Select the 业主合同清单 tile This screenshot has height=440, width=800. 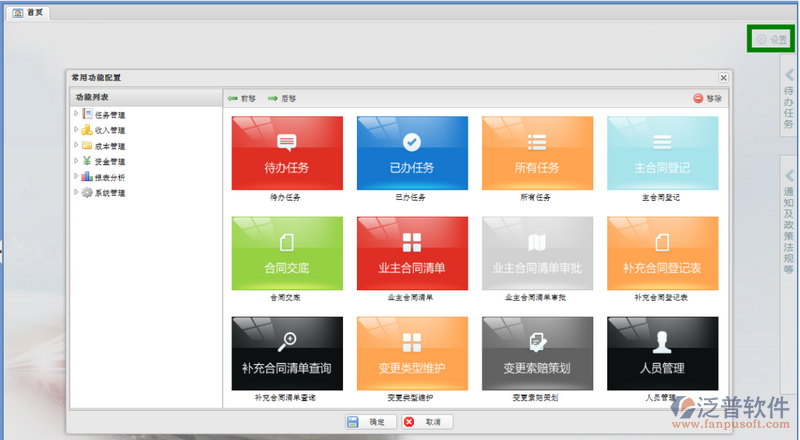click(412, 253)
